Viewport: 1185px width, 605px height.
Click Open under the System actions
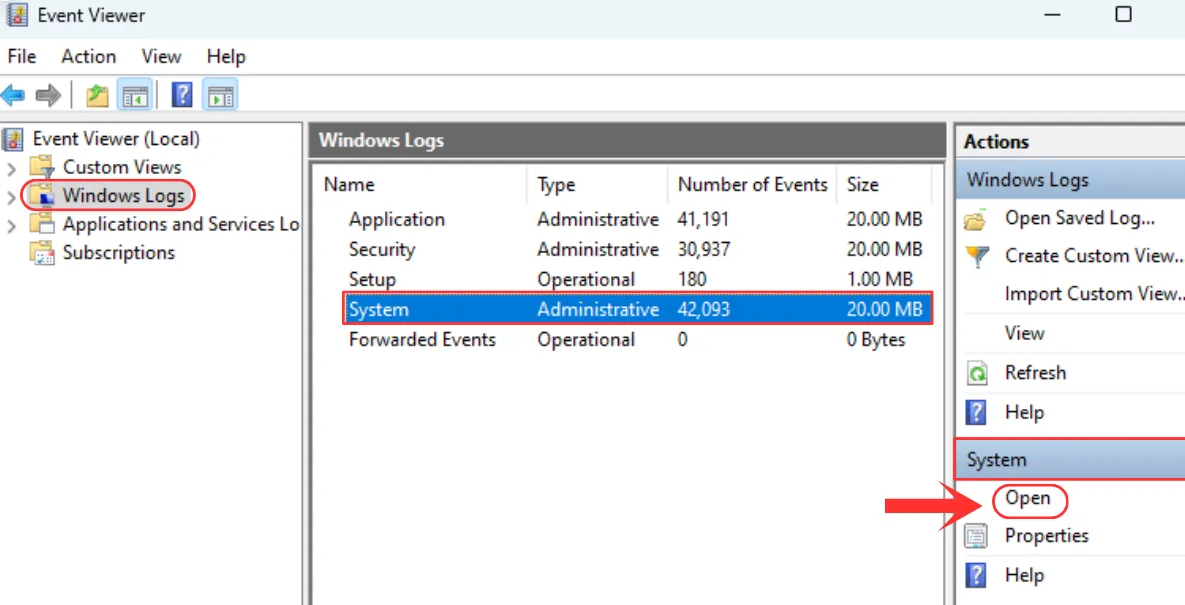(1028, 499)
